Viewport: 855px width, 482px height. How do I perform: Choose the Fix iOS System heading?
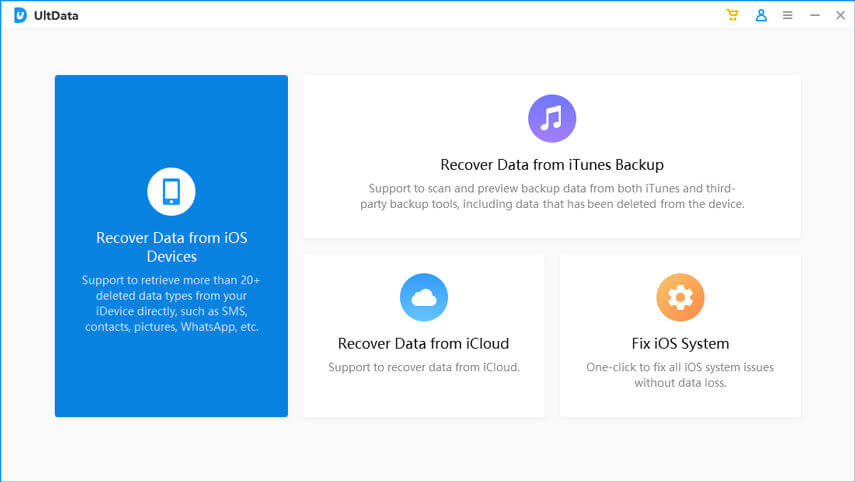pyautogui.click(x=680, y=343)
